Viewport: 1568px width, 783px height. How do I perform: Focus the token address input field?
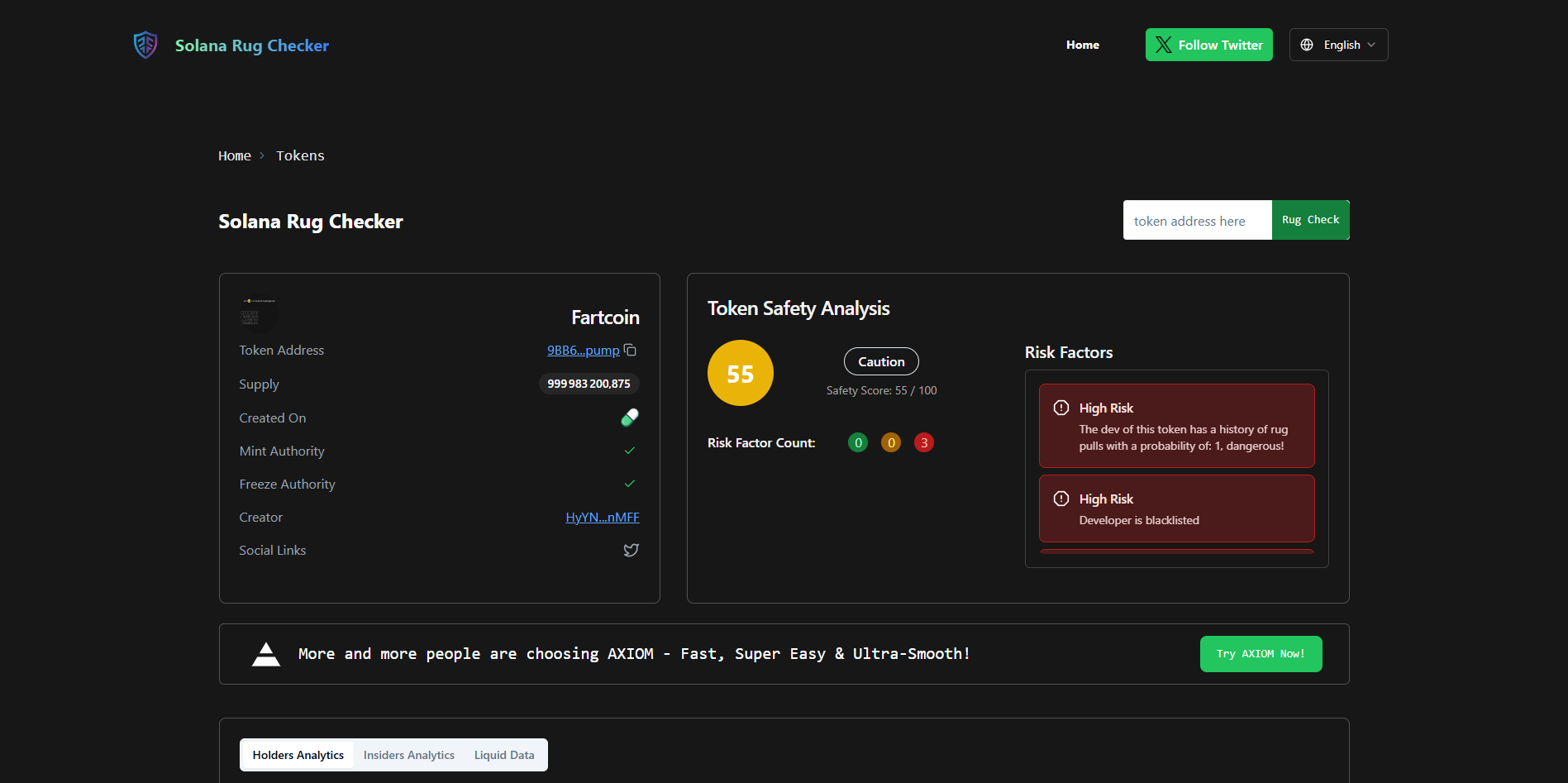coord(1197,221)
